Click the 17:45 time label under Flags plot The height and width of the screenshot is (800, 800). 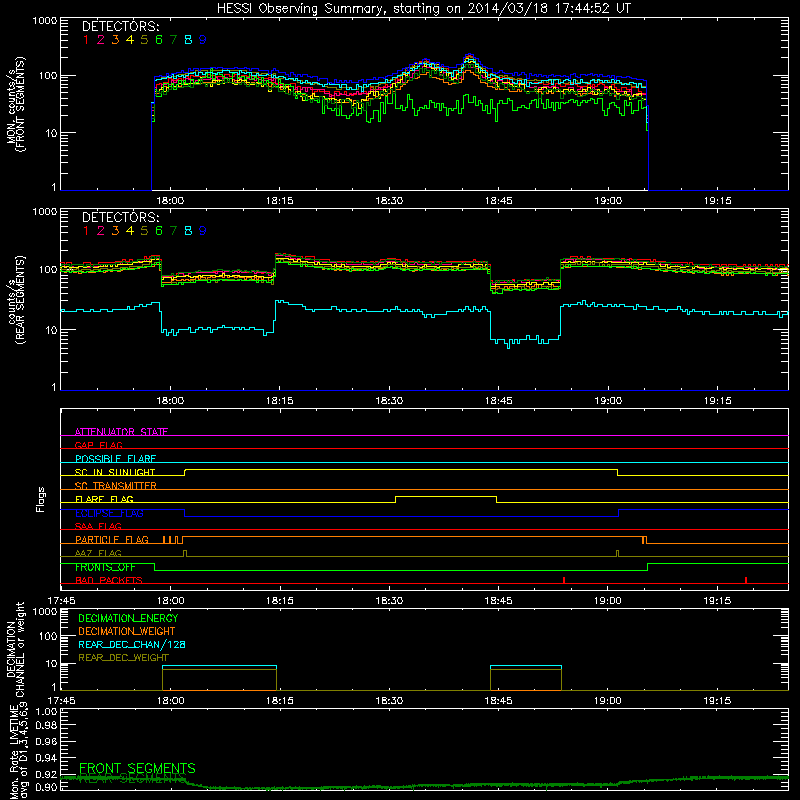(x=61, y=601)
